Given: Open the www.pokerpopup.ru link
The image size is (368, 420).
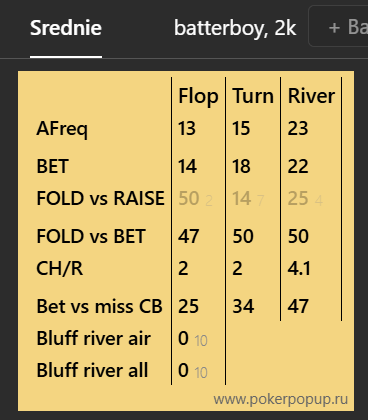Looking at the screenshot, I should point(281,399).
